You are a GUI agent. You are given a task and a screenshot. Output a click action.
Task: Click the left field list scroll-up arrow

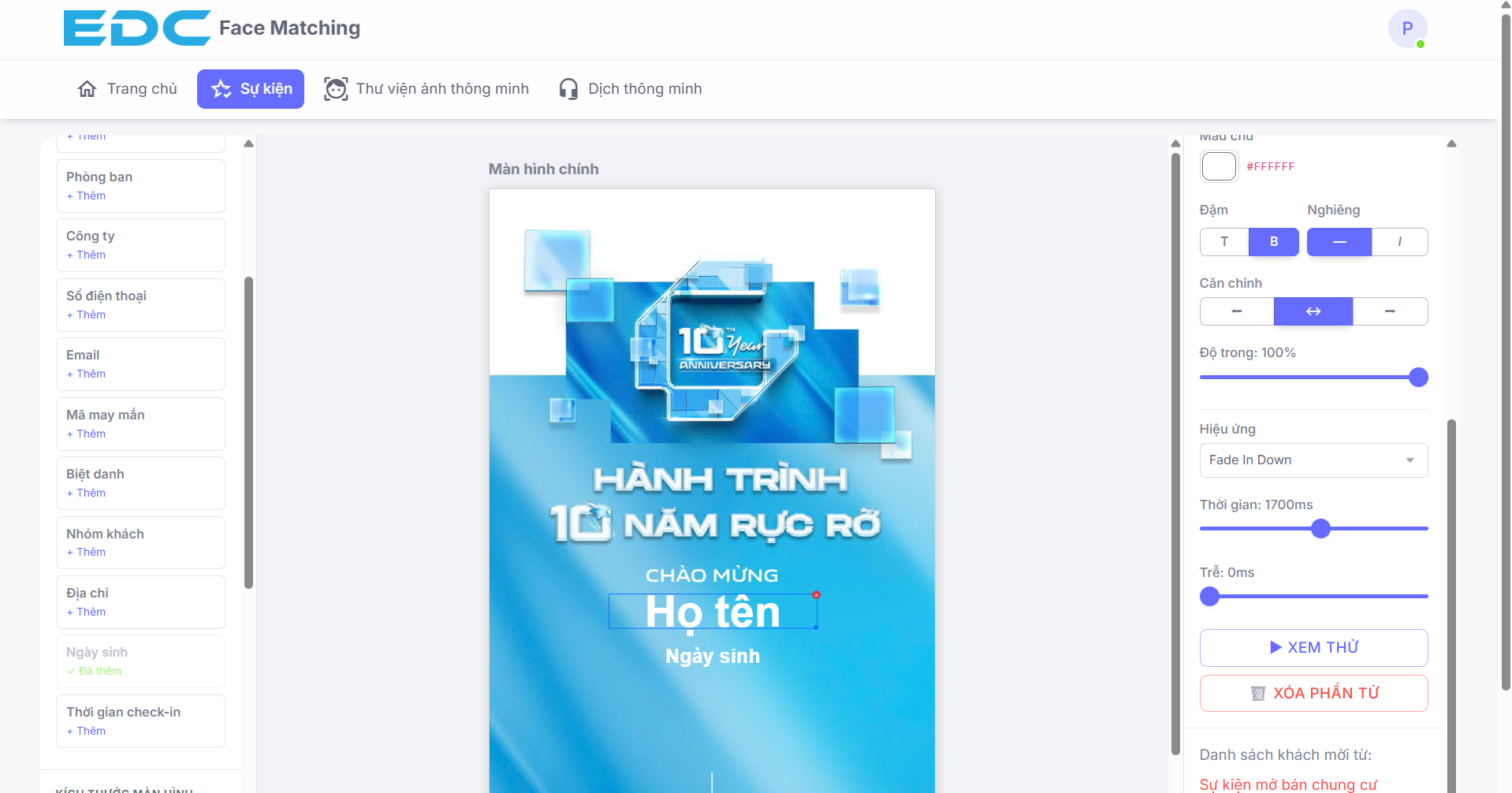point(248,143)
